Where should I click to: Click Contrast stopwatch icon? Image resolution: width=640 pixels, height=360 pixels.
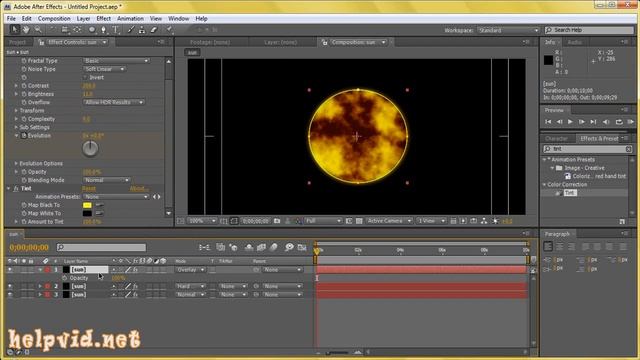(x=24, y=86)
